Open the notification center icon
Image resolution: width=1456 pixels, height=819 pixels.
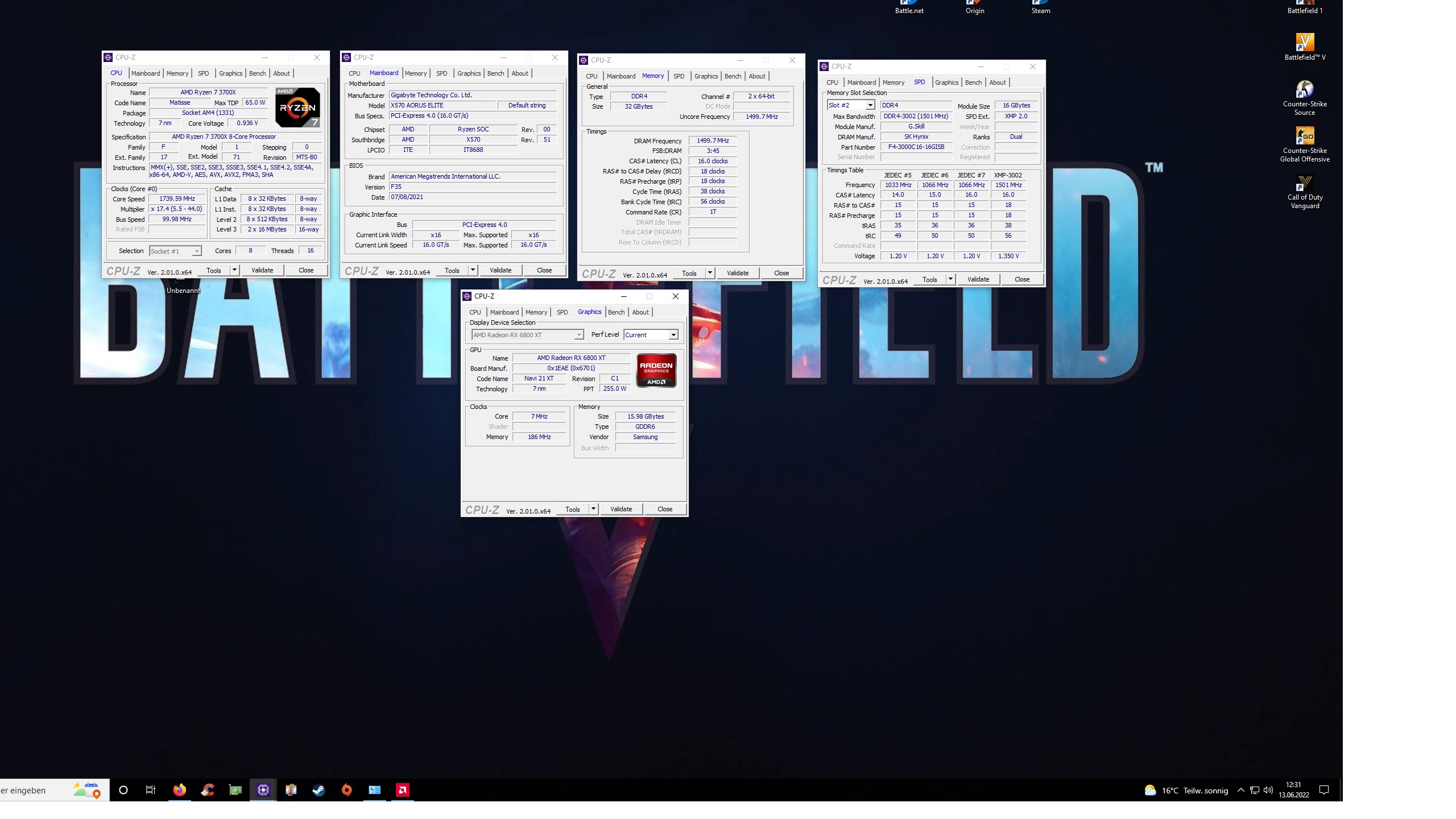click(x=1324, y=790)
